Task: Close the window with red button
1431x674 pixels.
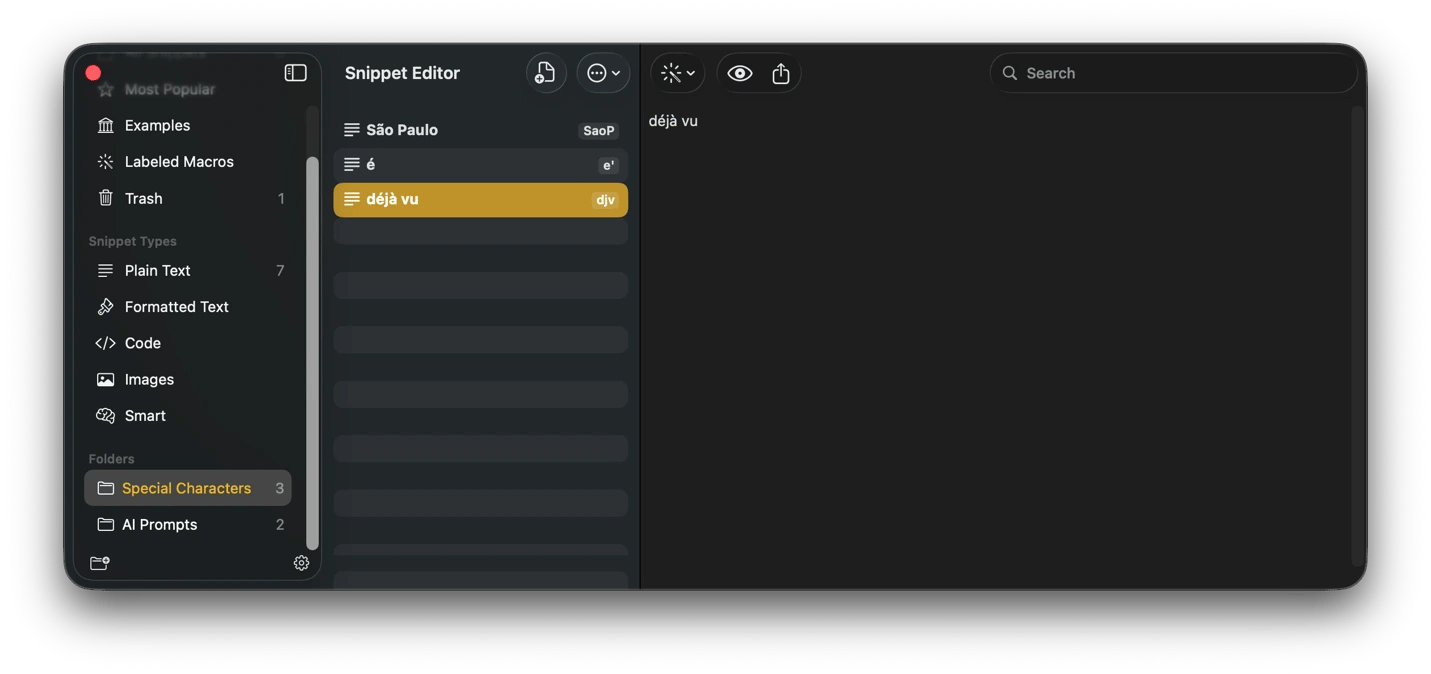Action: [93, 73]
